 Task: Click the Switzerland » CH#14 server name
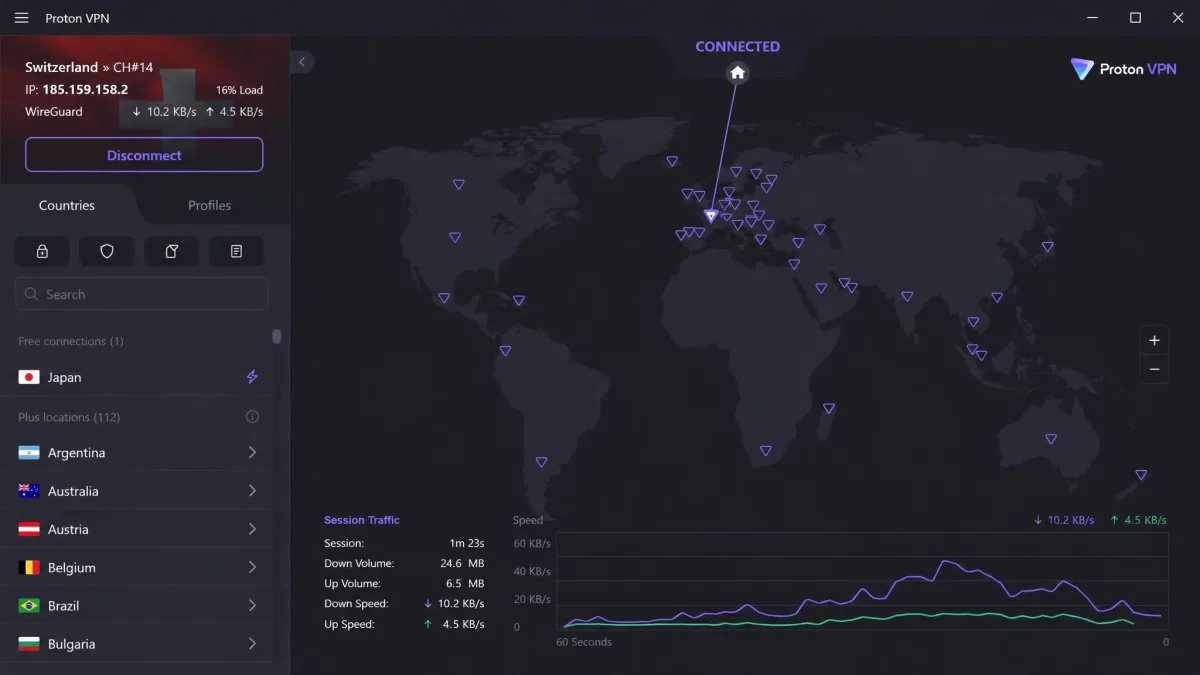pyautogui.click(x=89, y=67)
